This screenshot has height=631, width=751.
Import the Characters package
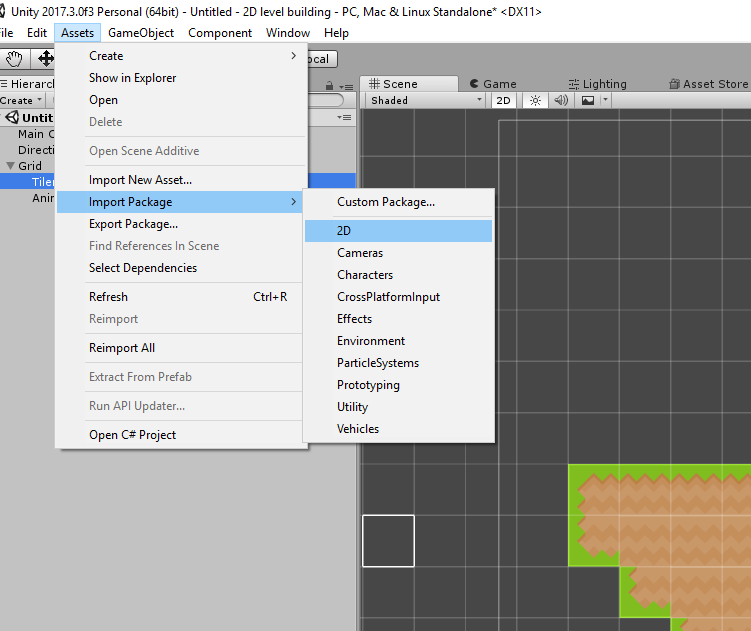[x=398, y=275]
